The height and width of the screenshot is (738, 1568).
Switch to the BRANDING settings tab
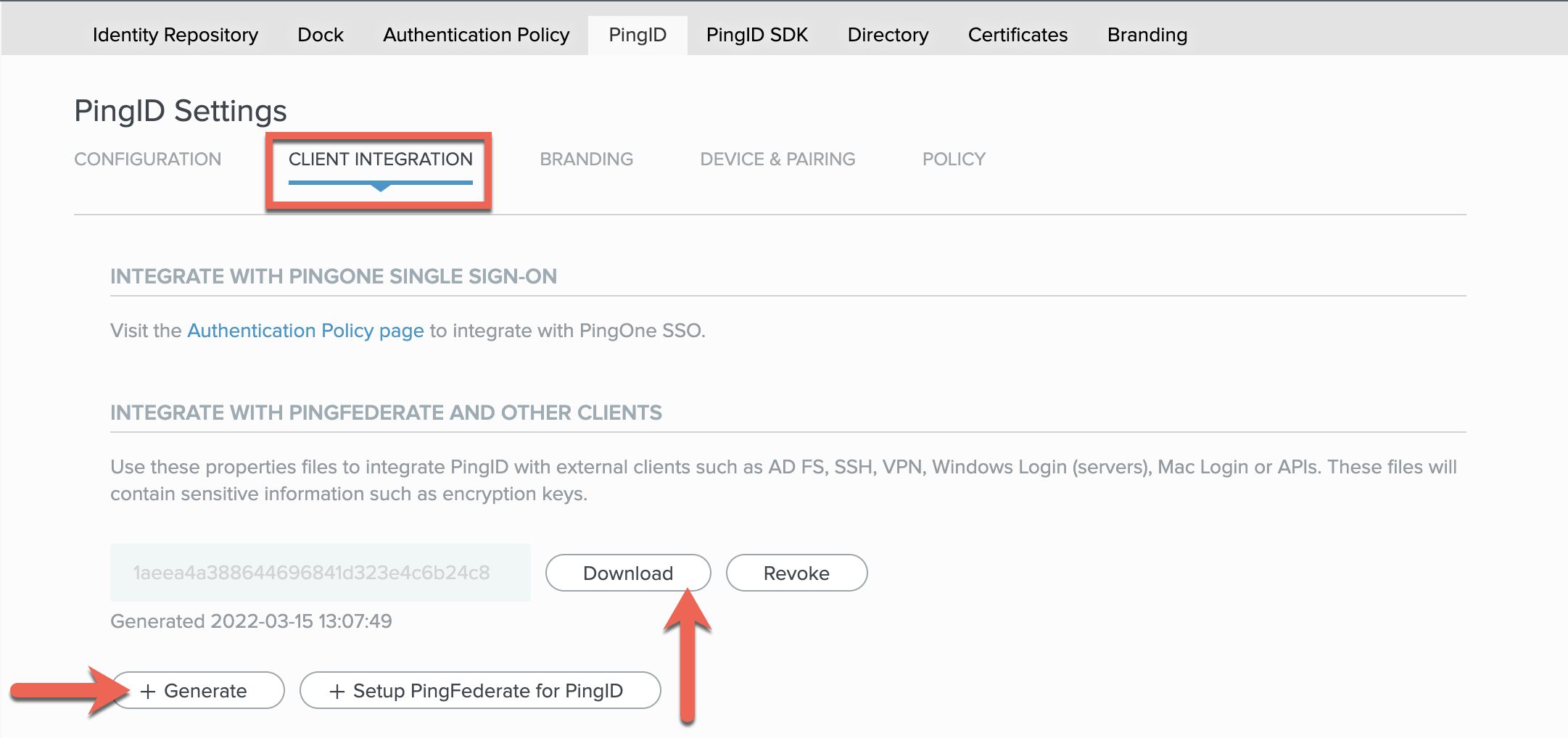coord(586,159)
